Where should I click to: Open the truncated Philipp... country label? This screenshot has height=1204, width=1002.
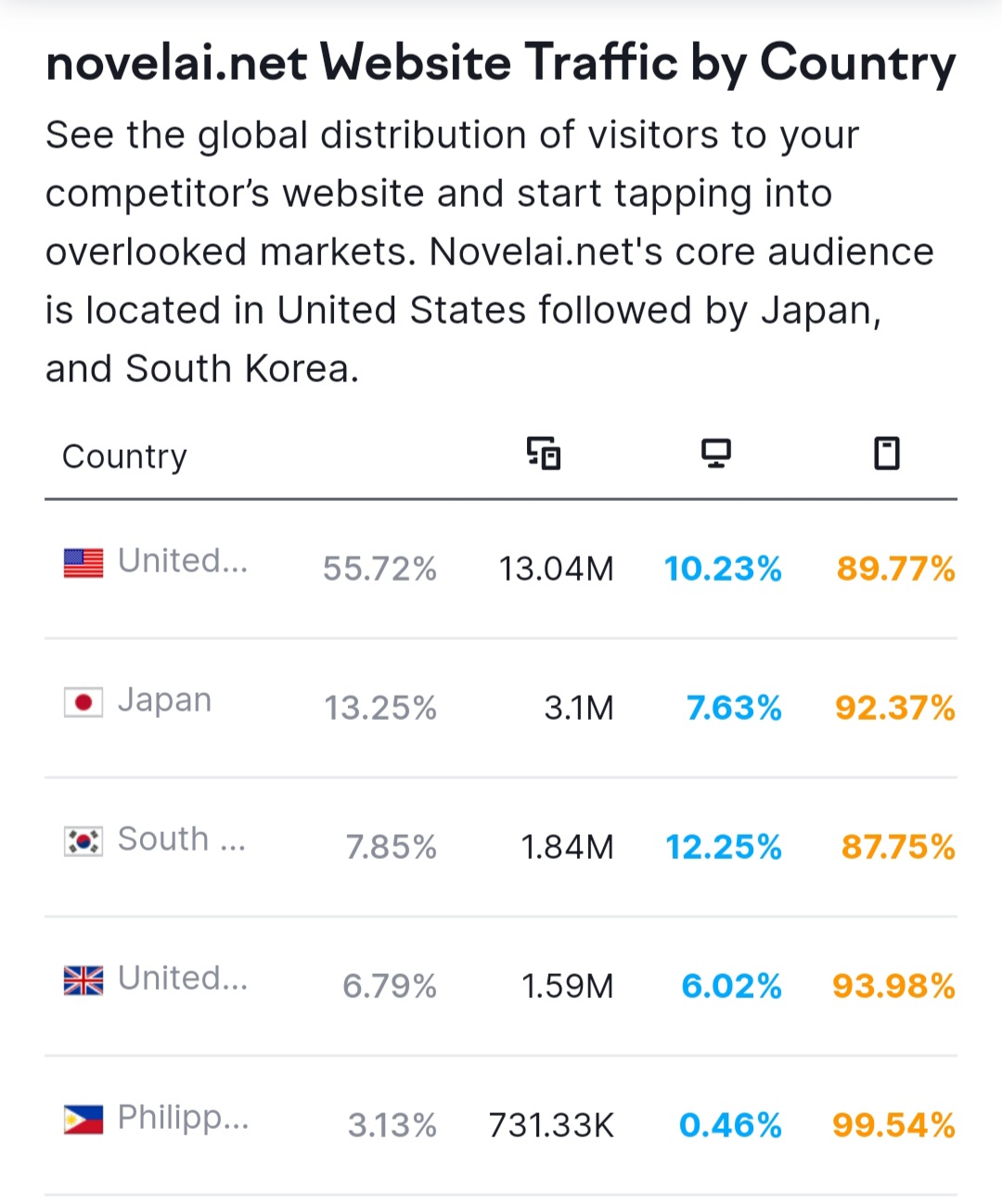click(184, 1118)
